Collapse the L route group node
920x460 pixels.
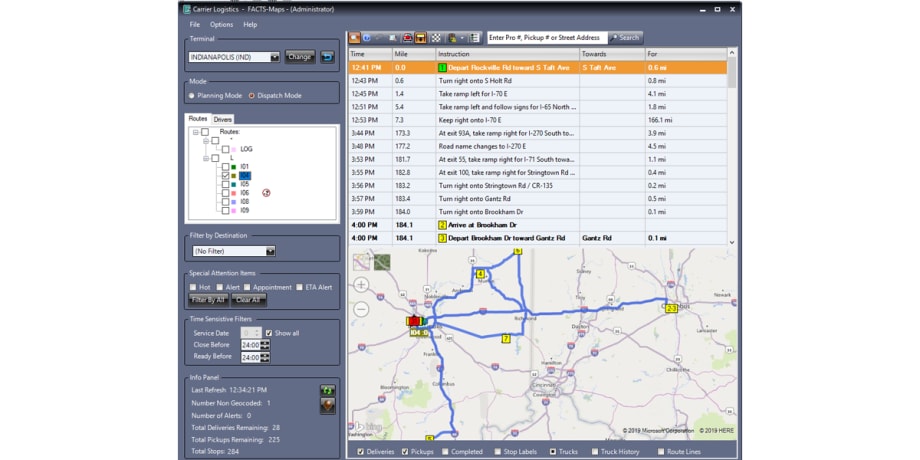point(206,158)
